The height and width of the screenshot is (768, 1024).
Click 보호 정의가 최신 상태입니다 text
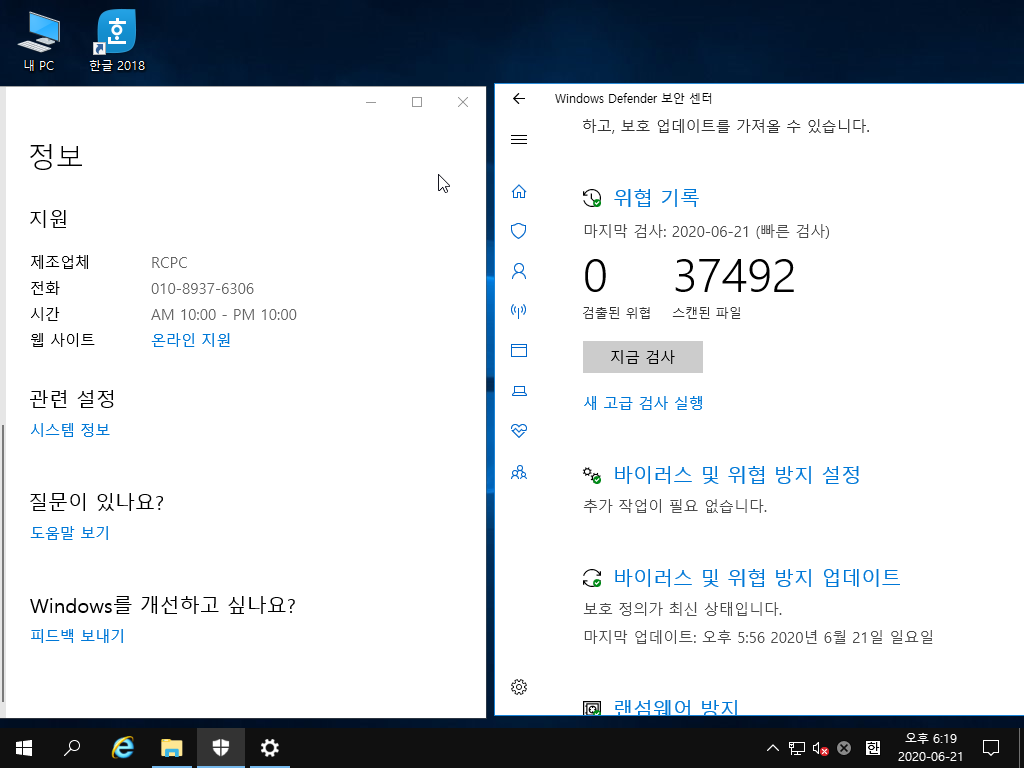pos(682,609)
